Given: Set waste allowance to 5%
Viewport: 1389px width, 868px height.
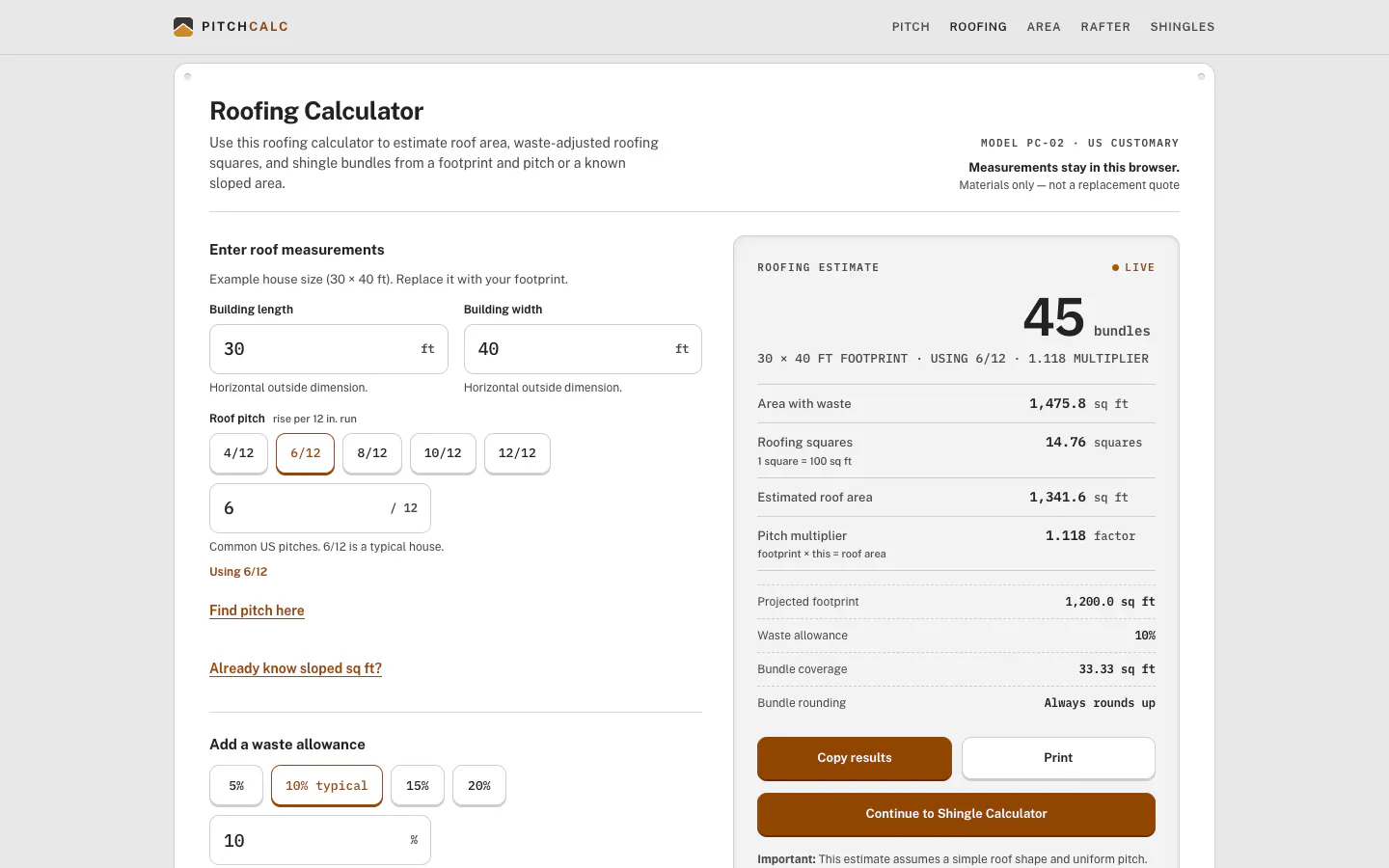Looking at the screenshot, I should (236, 786).
